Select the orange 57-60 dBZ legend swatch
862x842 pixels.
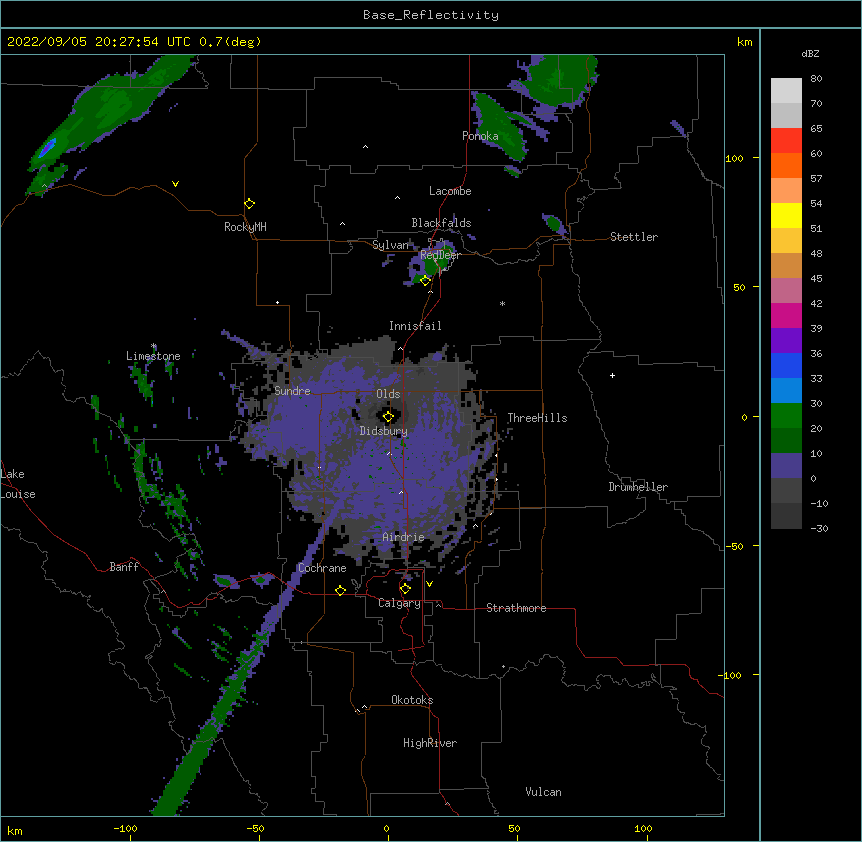[786, 165]
